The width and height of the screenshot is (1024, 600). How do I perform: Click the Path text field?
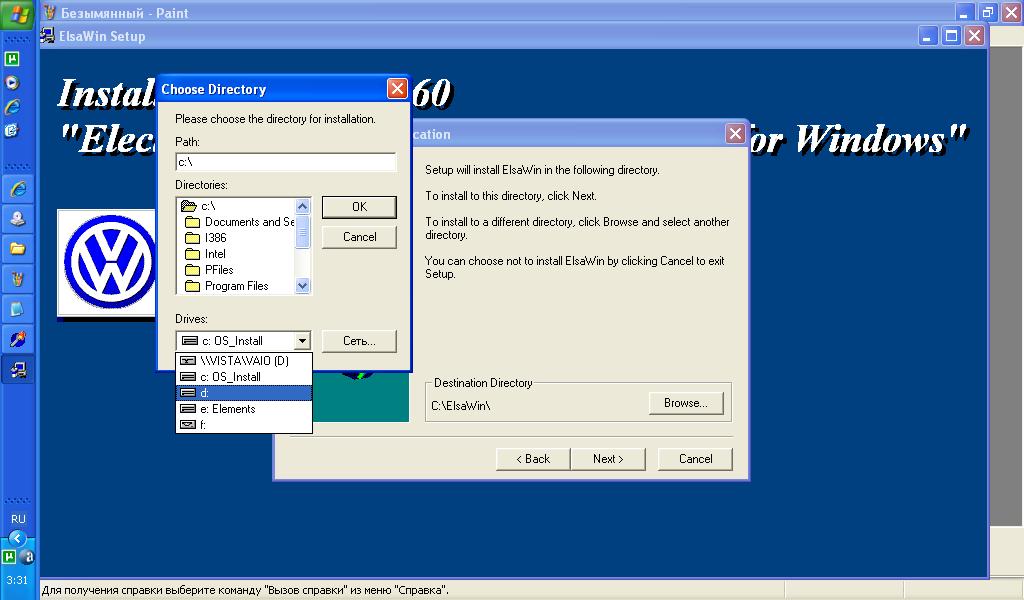click(285, 162)
